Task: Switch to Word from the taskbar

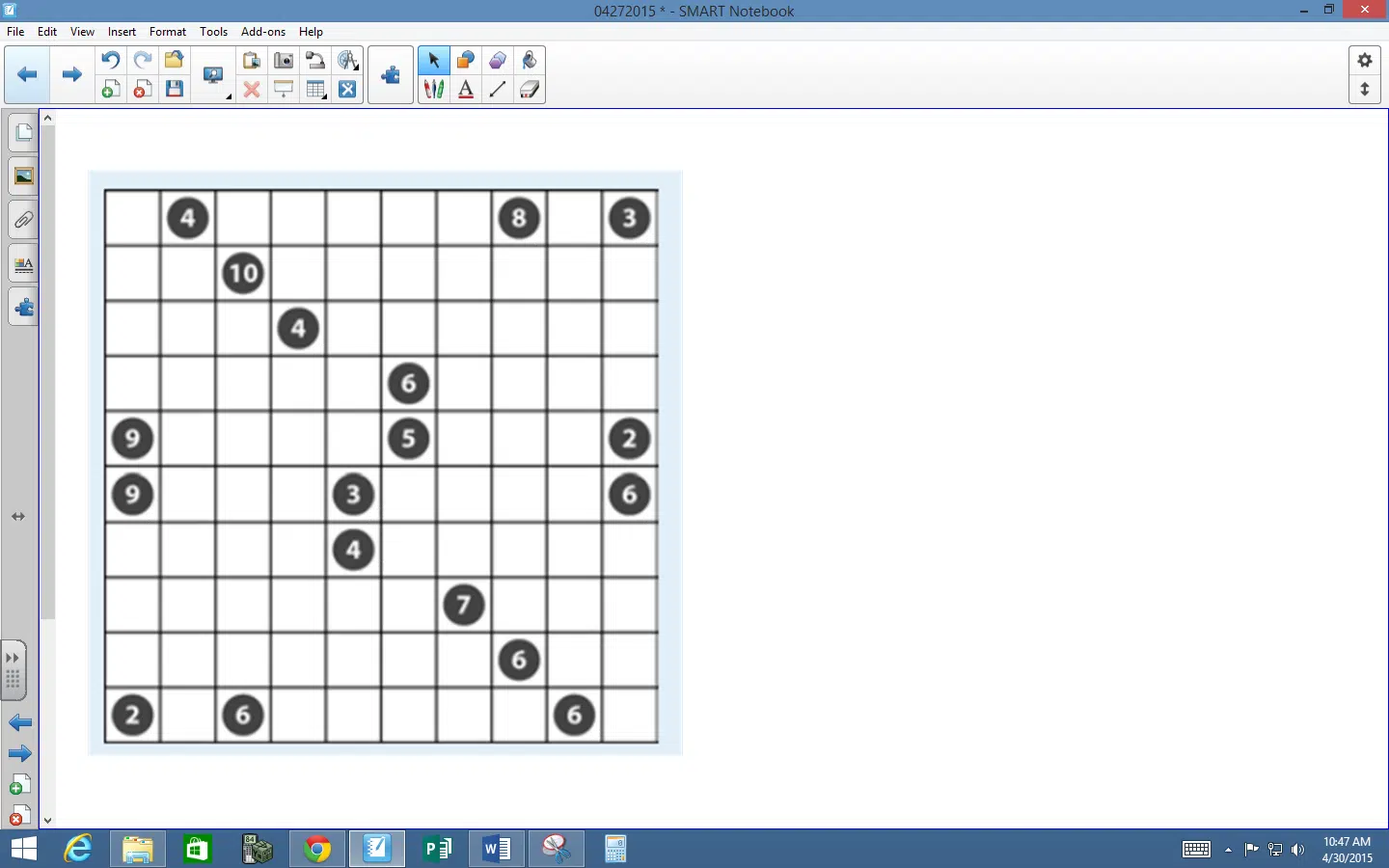Action: (497, 849)
